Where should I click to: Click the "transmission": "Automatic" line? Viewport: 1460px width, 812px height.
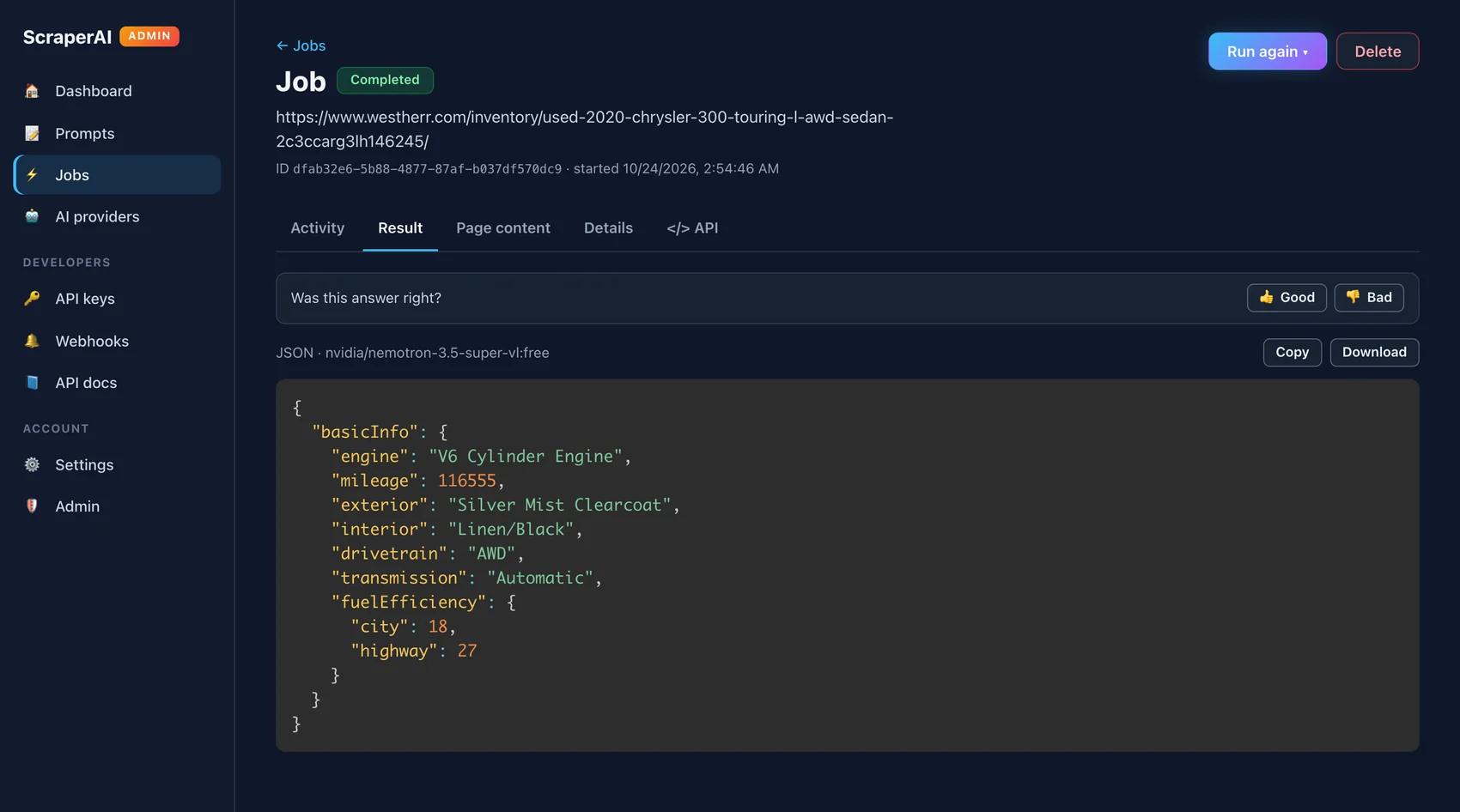point(466,578)
